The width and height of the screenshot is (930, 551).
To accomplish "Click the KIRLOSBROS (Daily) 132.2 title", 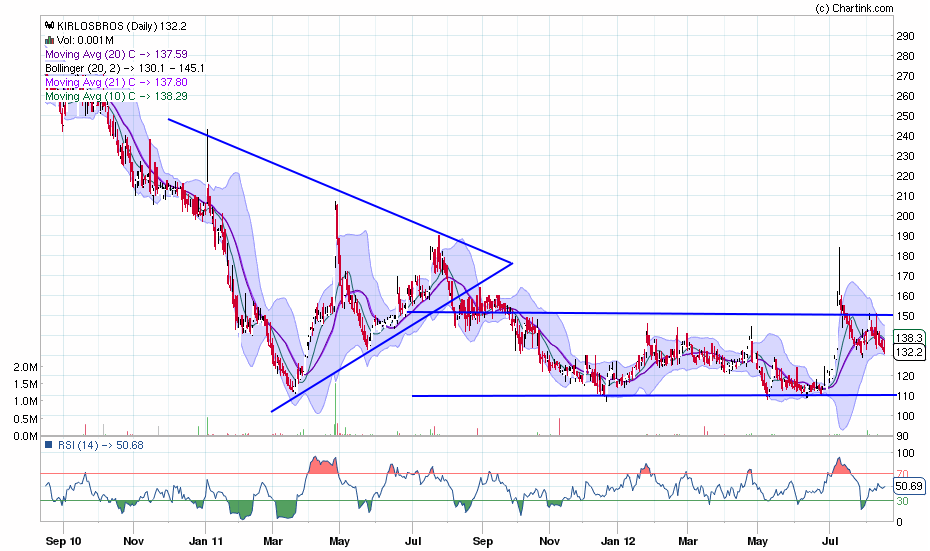I will 122,26.
